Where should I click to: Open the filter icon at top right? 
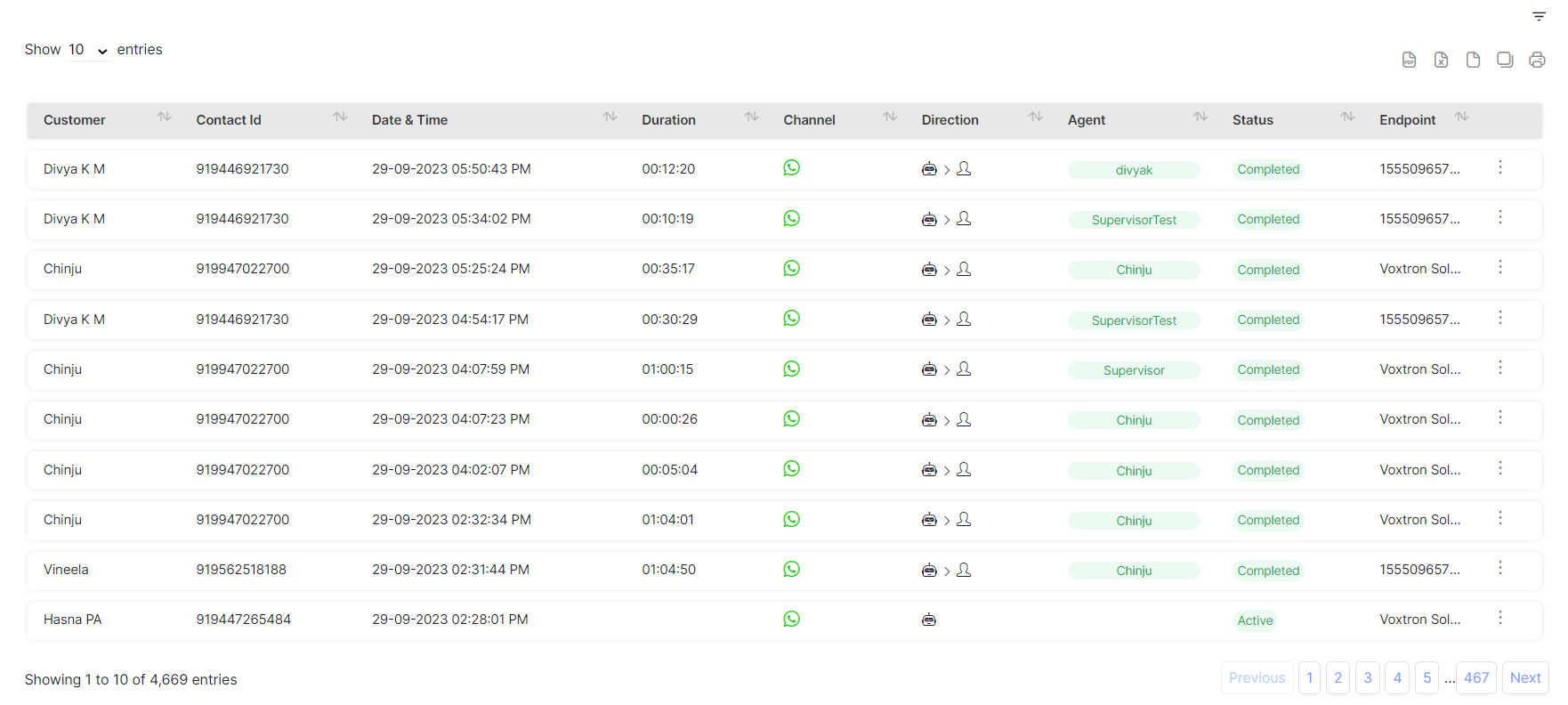1539,16
